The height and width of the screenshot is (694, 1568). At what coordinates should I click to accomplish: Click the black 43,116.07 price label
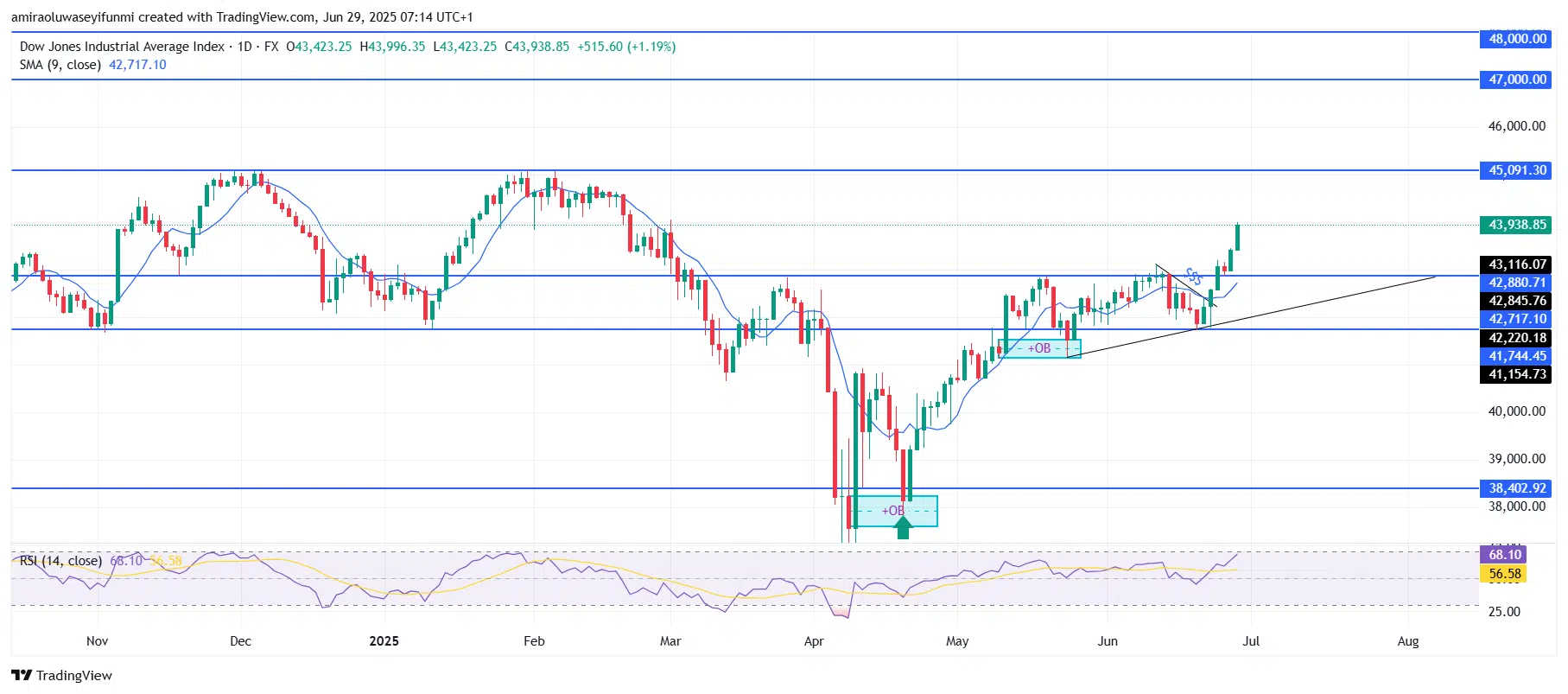tap(1516, 264)
